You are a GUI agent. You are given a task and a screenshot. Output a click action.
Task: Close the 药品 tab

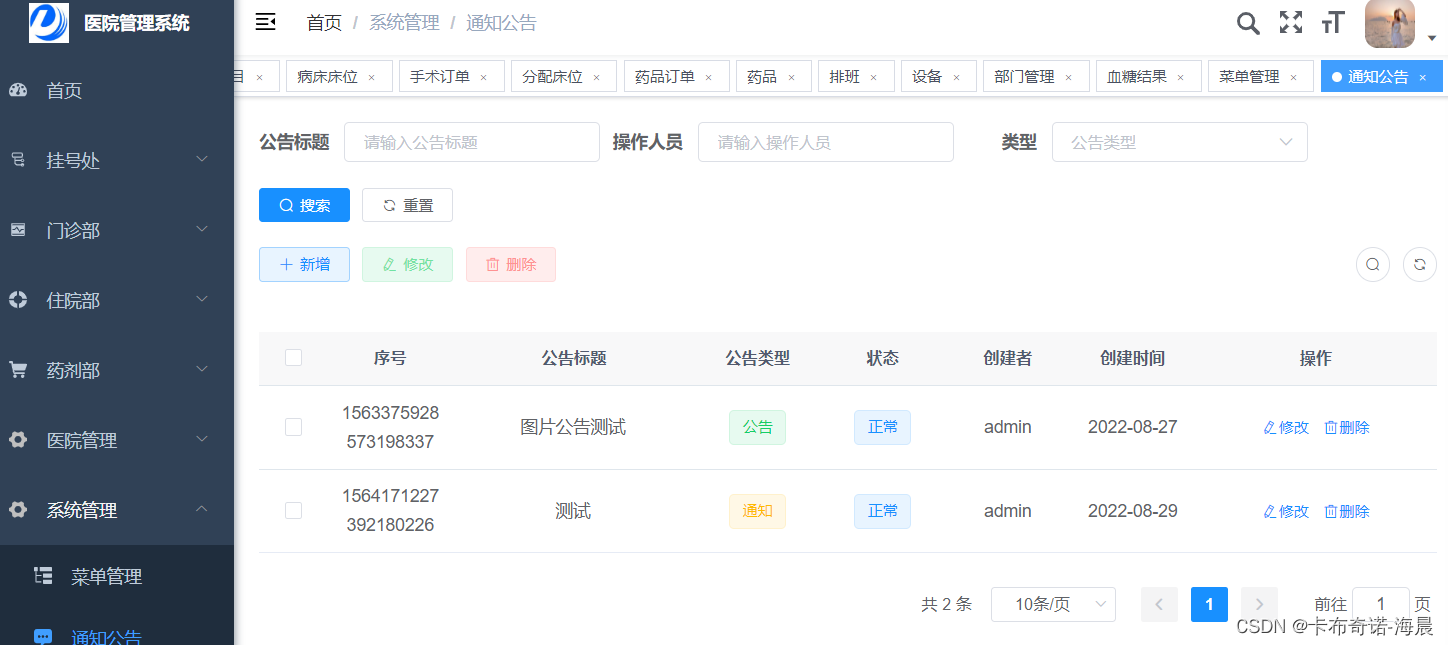click(x=791, y=77)
